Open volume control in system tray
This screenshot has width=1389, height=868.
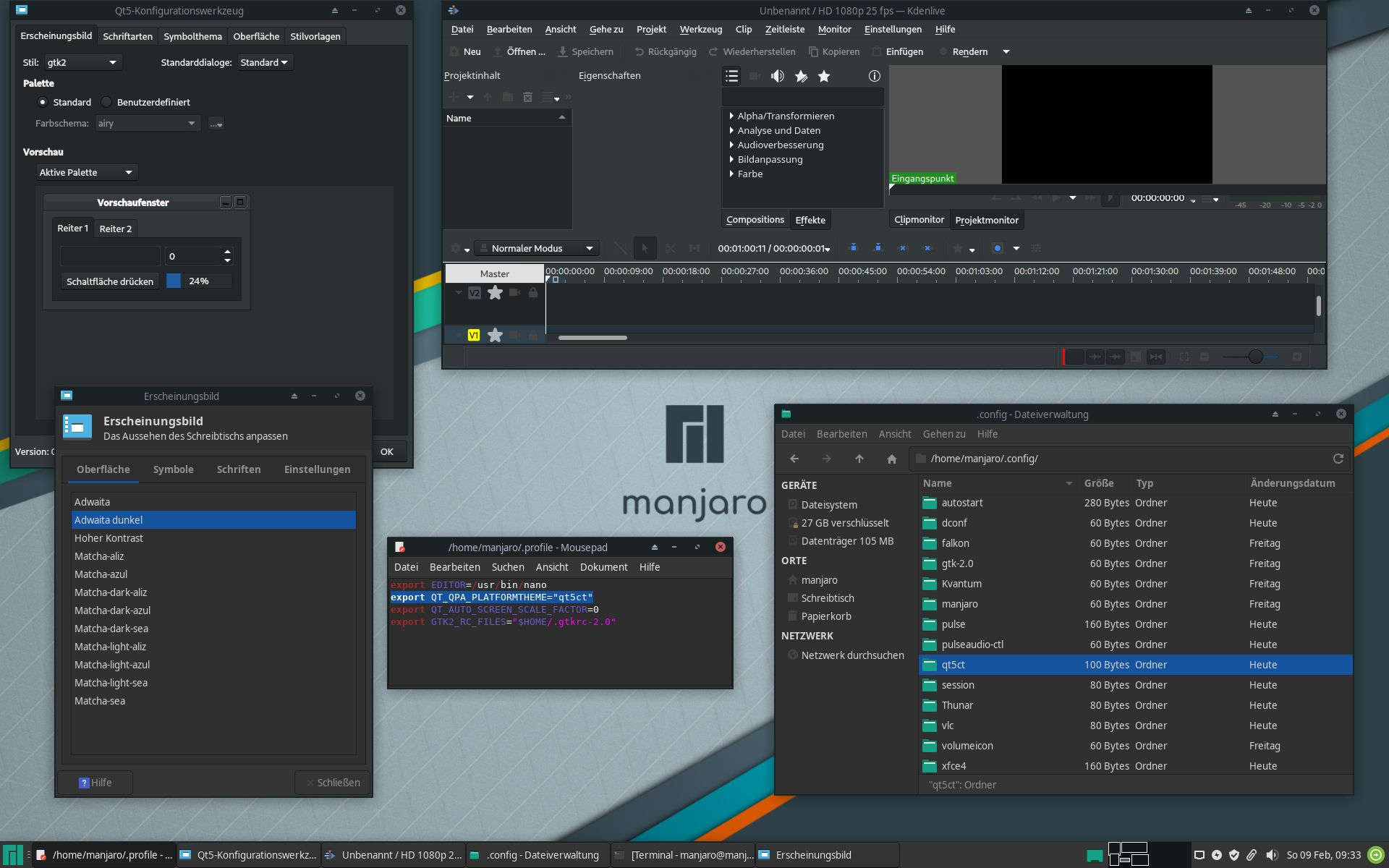1272,855
